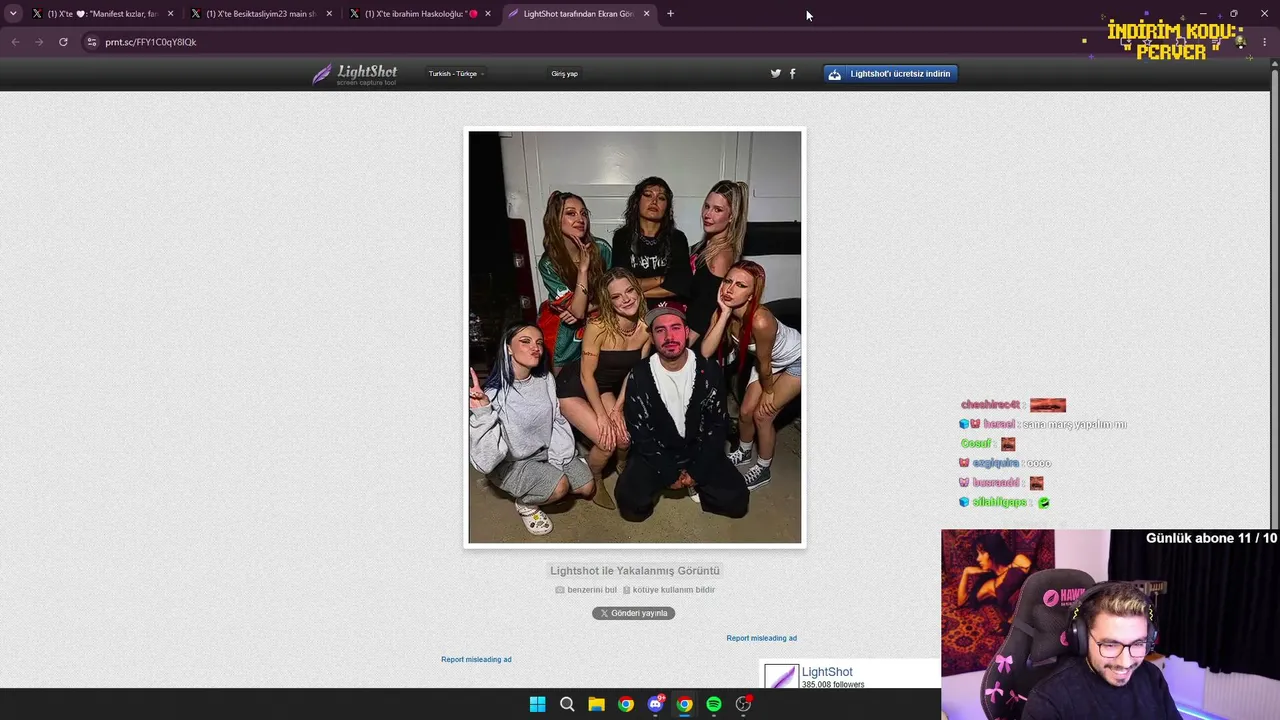The image size is (1280, 720).
Task: Click the left 'Report misleading ad' link
Action: 476,659
